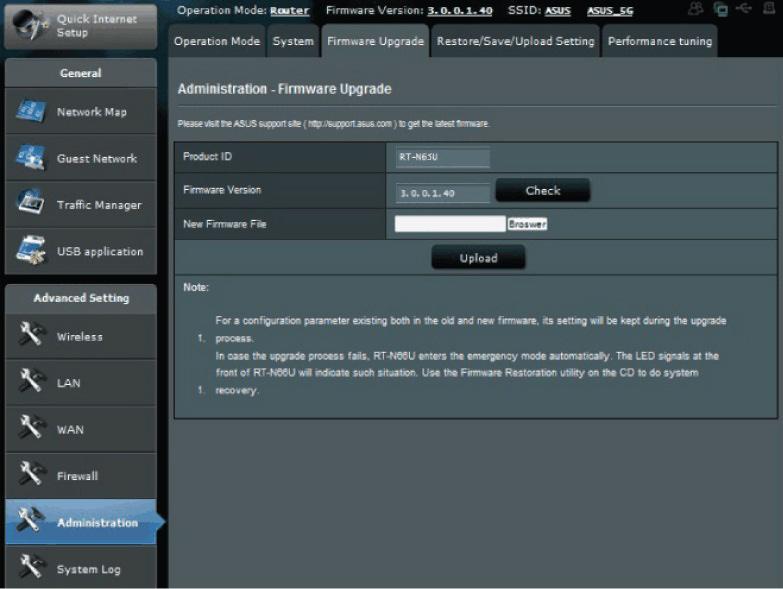Viewport: 783px width, 589px height.
Task: Click the Network Map icon
Action: (x=30, y=111)
